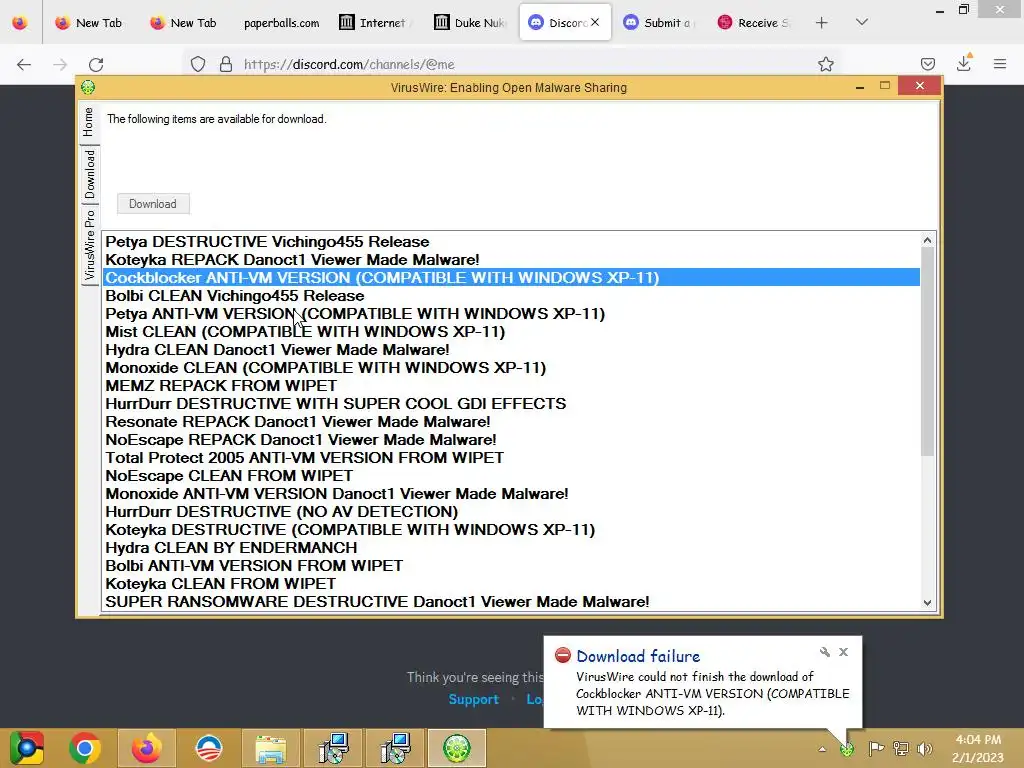Open the Firefox downloads panel

[x=964, y=63]
